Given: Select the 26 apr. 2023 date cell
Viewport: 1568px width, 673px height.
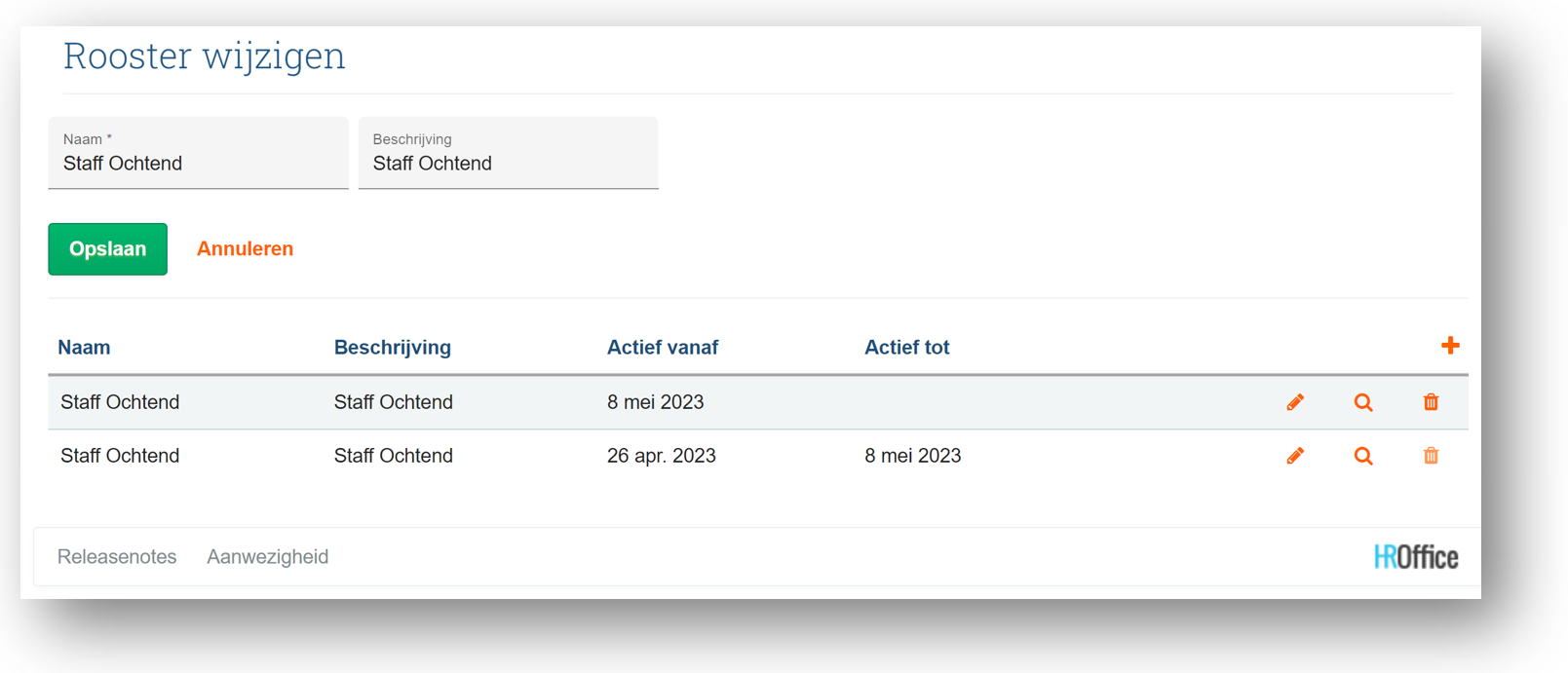Looking at the screenshot, I should [661, 456].
